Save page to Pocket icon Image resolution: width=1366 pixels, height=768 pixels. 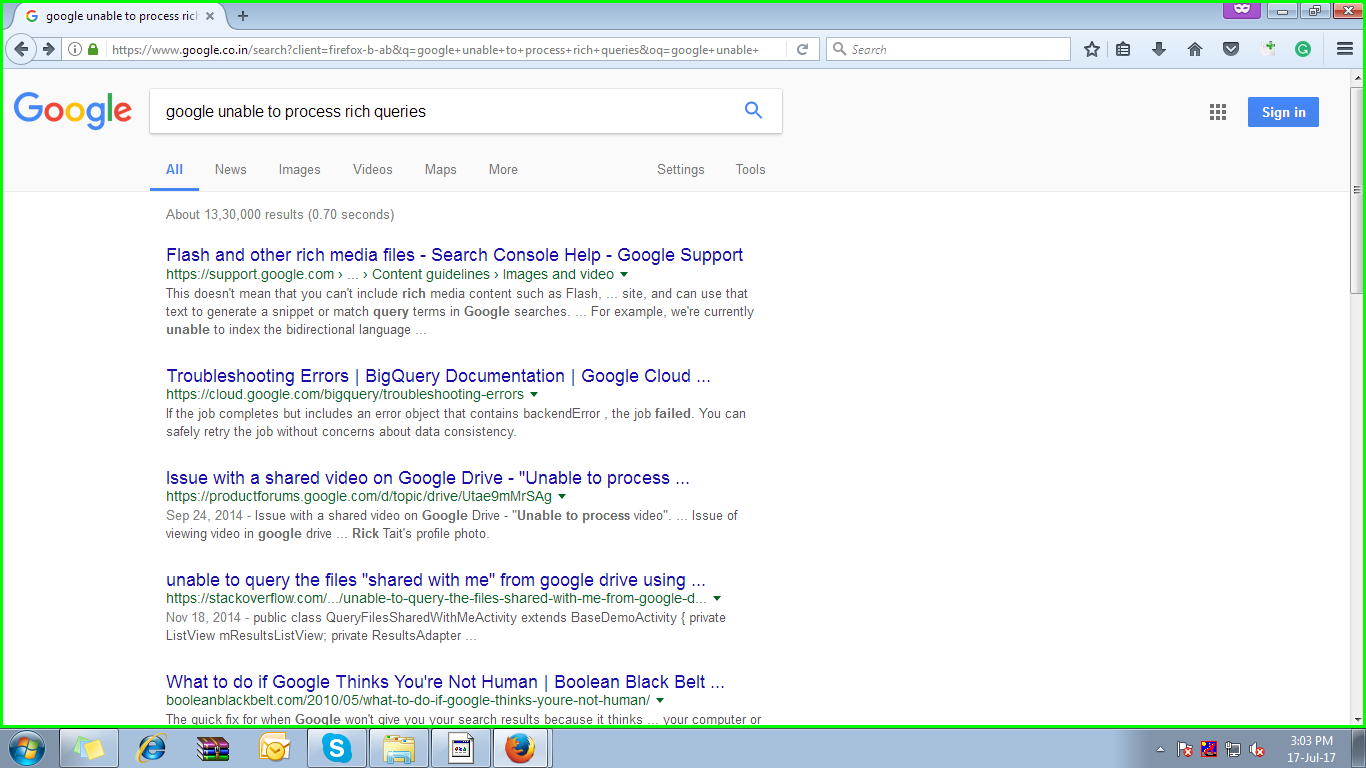(x=1232, y=49)
